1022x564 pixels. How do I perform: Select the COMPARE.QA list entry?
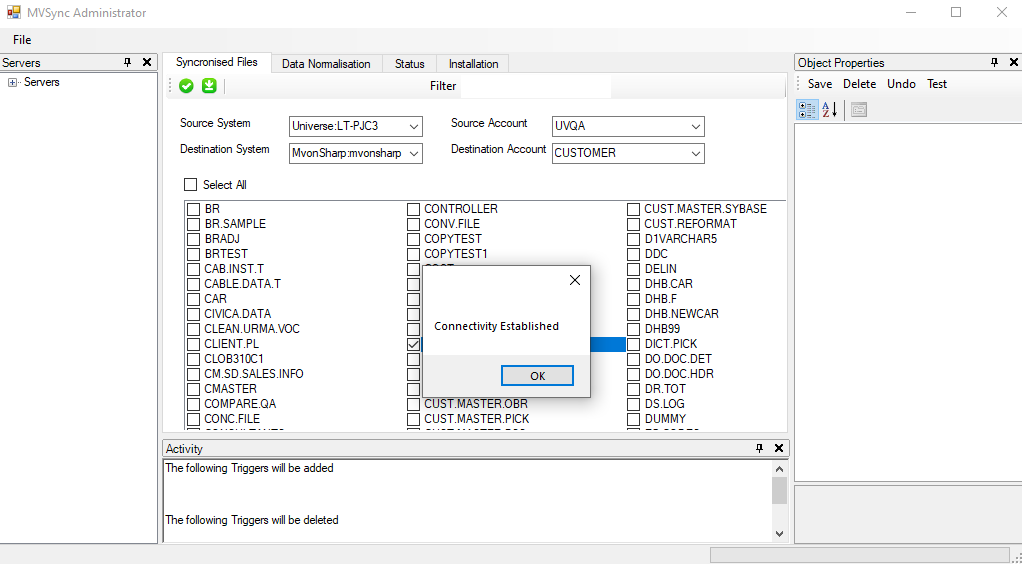point(240,404)
